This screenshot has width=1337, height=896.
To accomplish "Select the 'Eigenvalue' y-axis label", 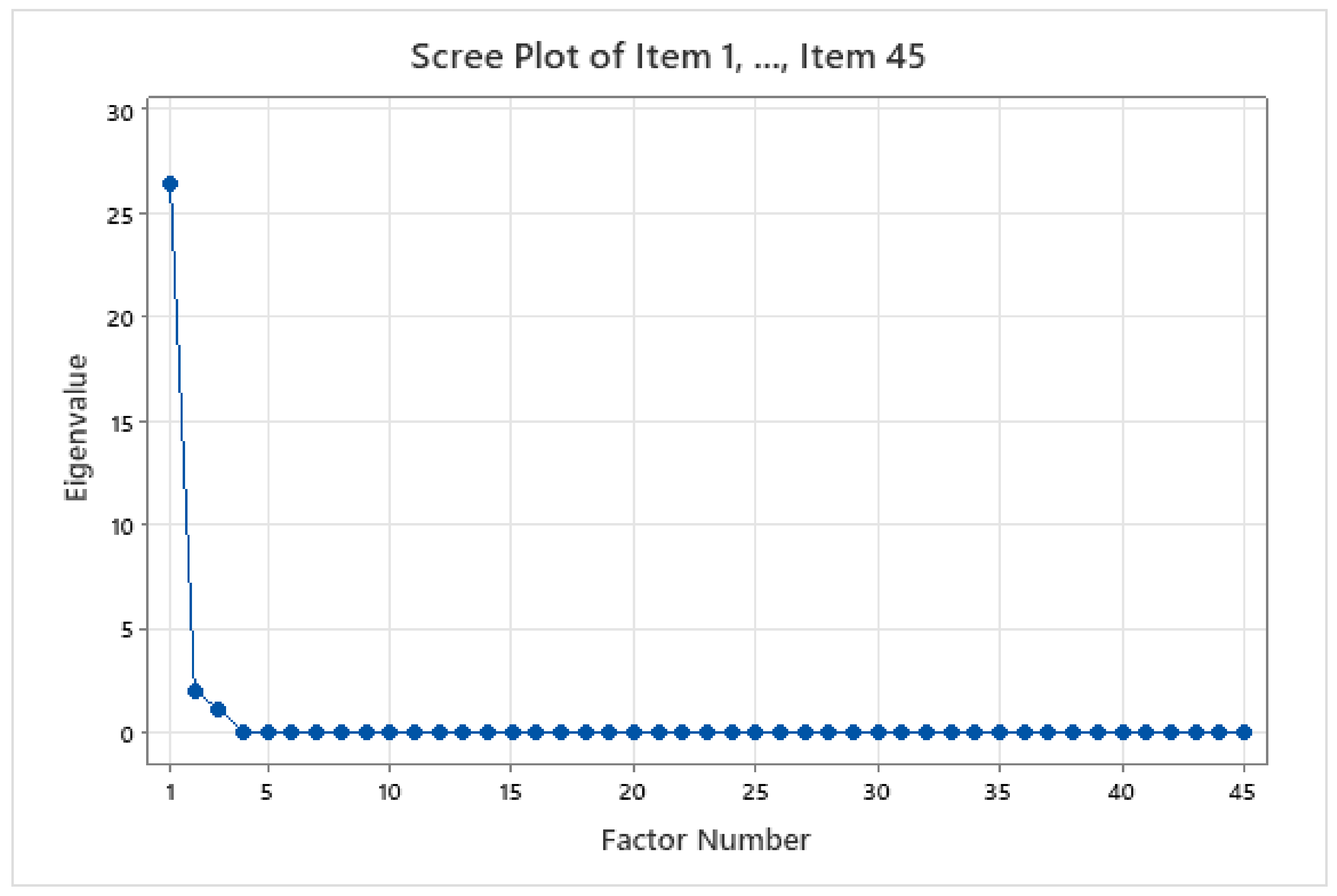I will point(75,427).
